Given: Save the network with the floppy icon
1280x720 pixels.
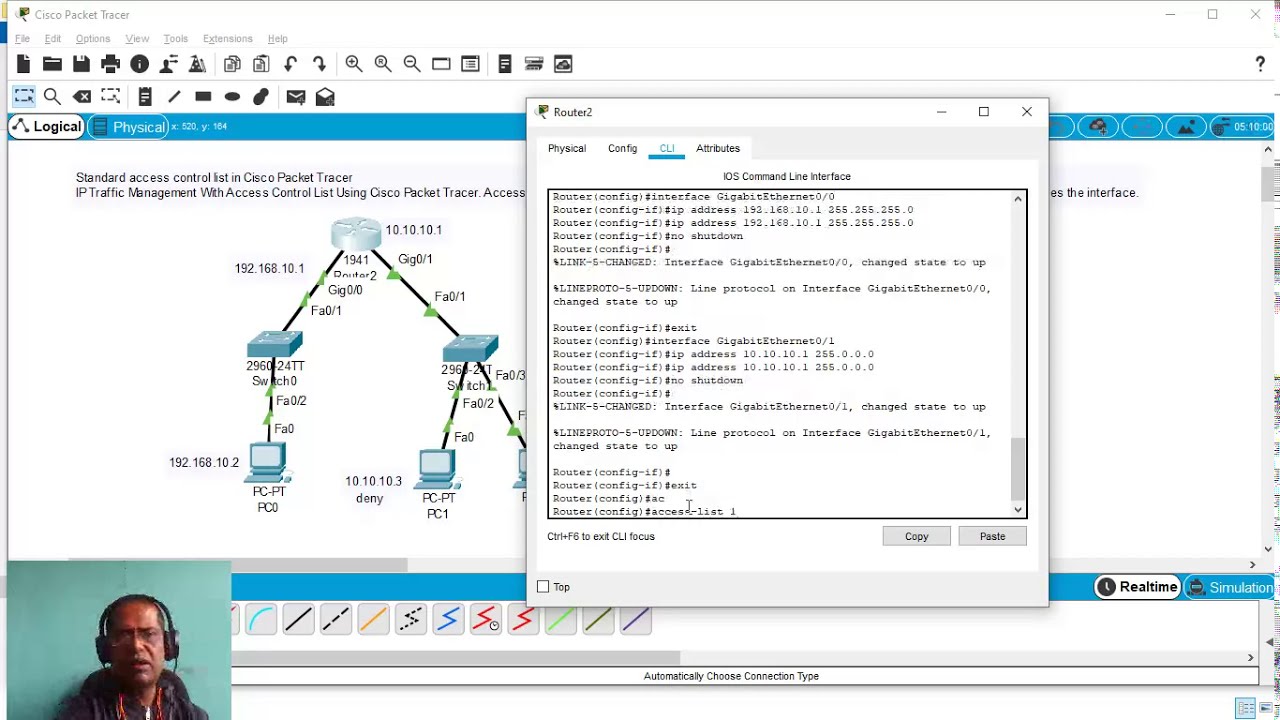Looking at the screenshot, I should 81,64.
